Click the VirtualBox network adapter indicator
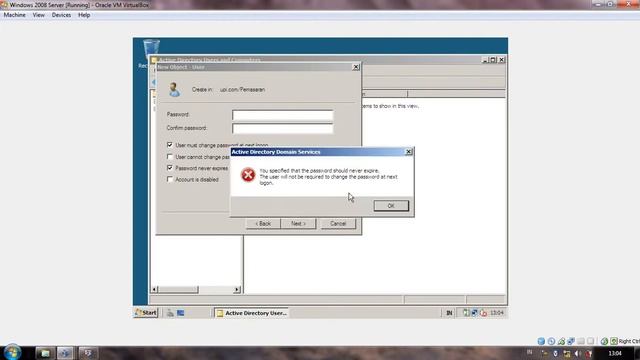Viewport: 640px width, 360px height. pyautogui.click(x=571, y=341)
